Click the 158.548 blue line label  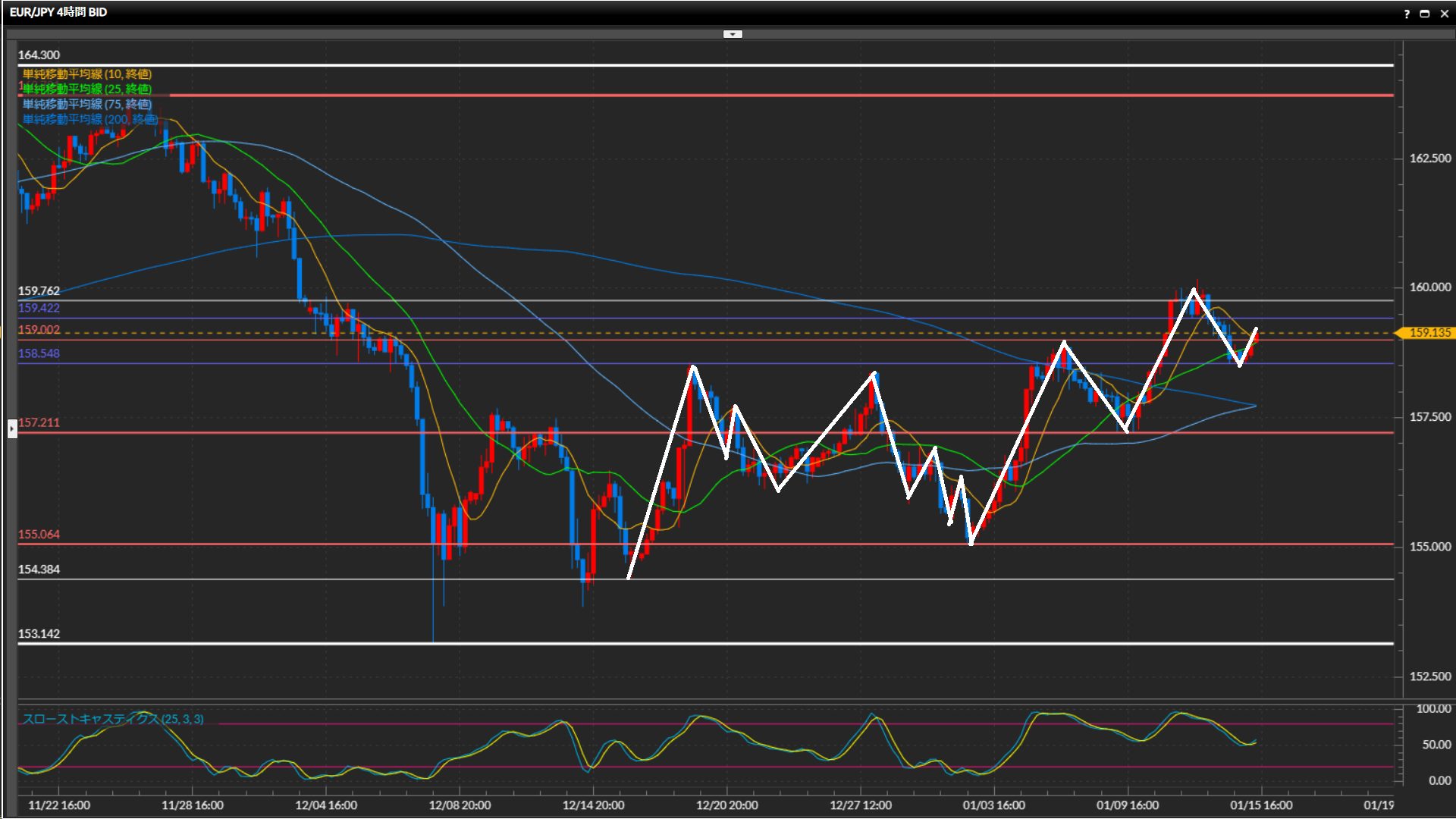coord(39,353)
